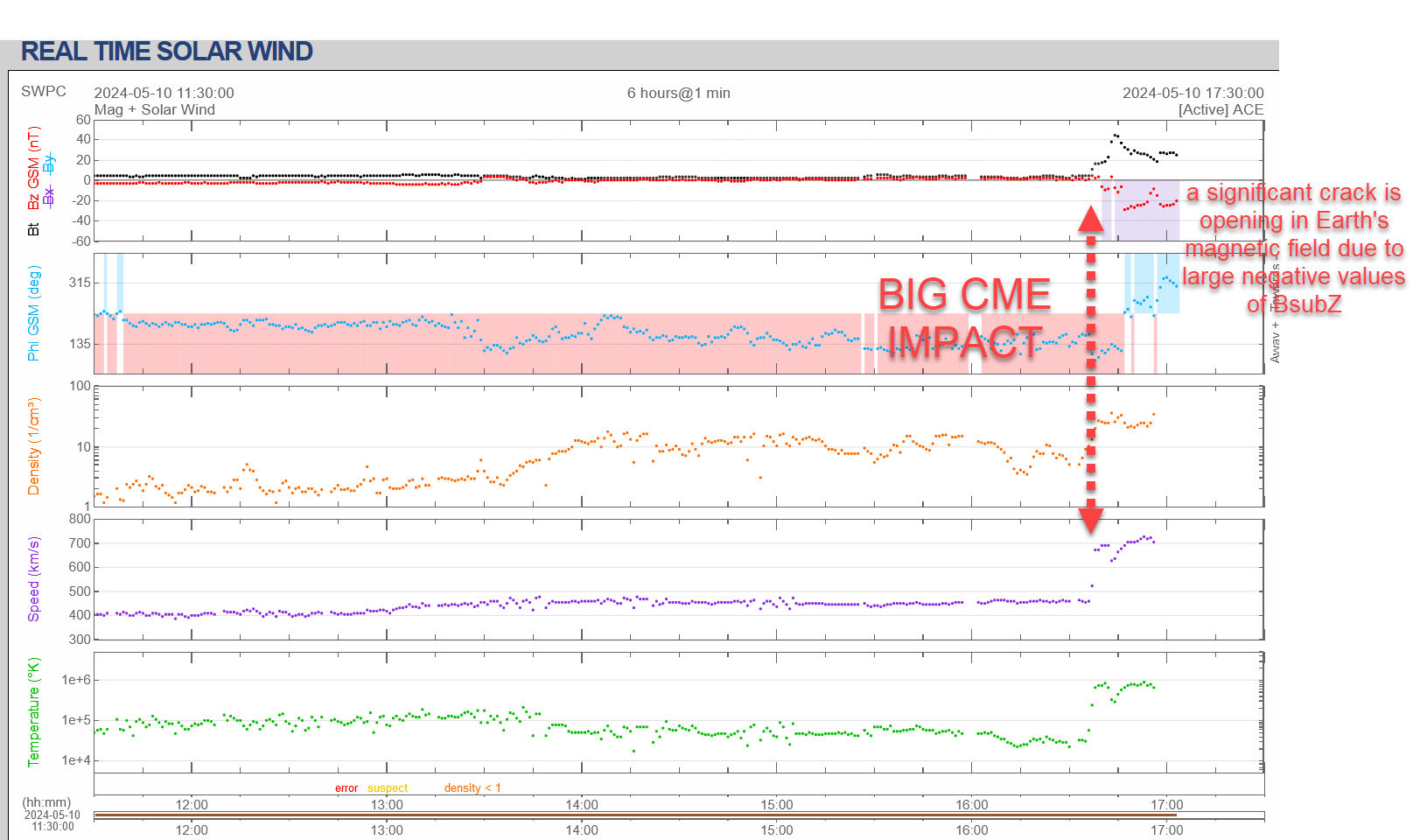Select the Mag + Solar Wind label
This screenshot has height=840, width=1420.
[154, 109]
